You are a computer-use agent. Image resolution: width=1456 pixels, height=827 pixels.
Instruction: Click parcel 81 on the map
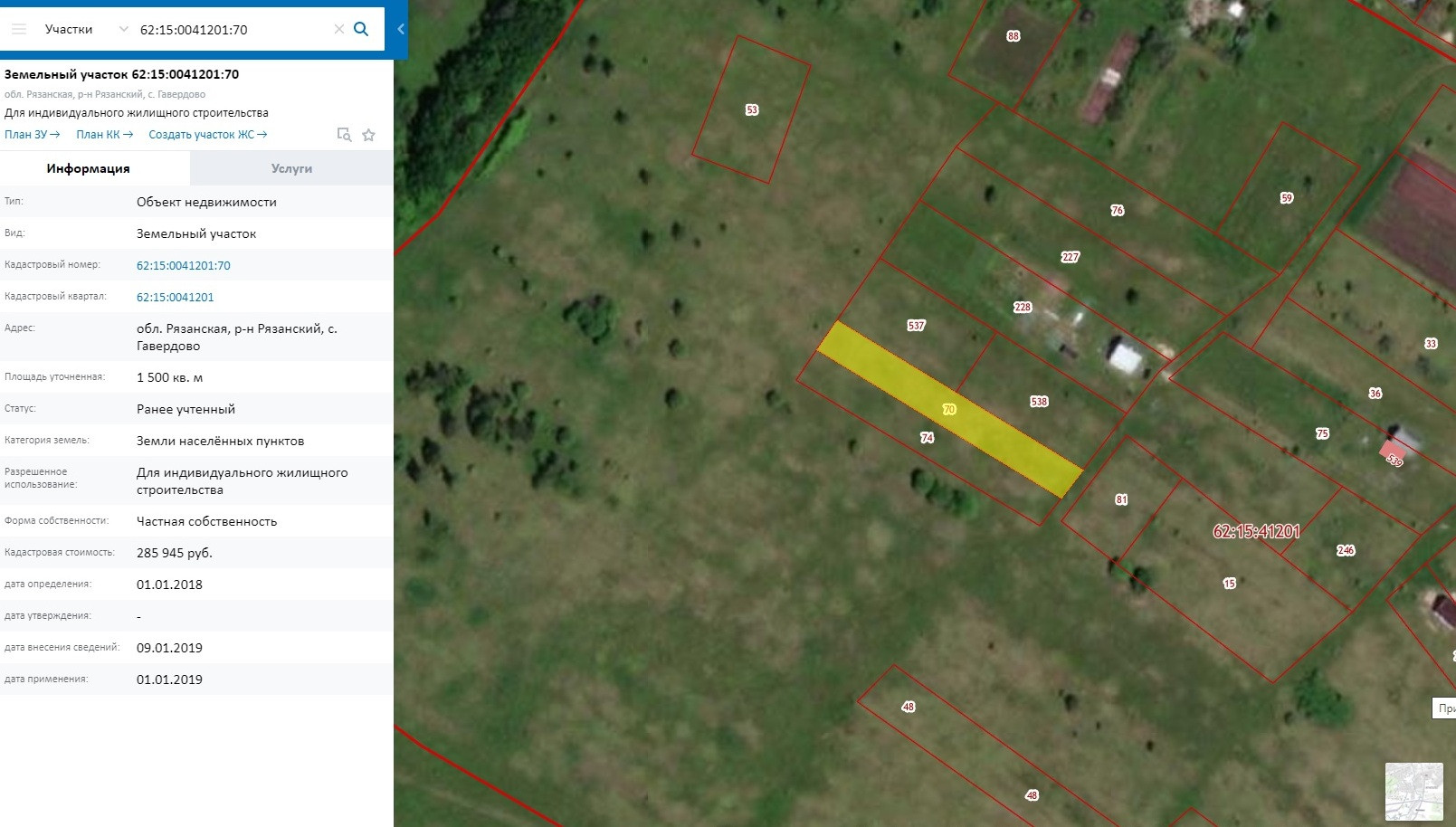(1121, 499)
